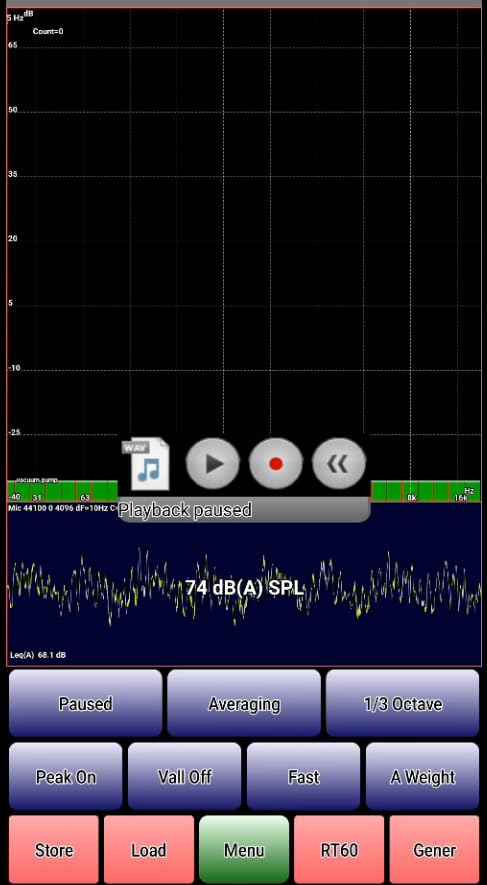487x885 pixels.
Task: Click the Load button
Action: 149,849
